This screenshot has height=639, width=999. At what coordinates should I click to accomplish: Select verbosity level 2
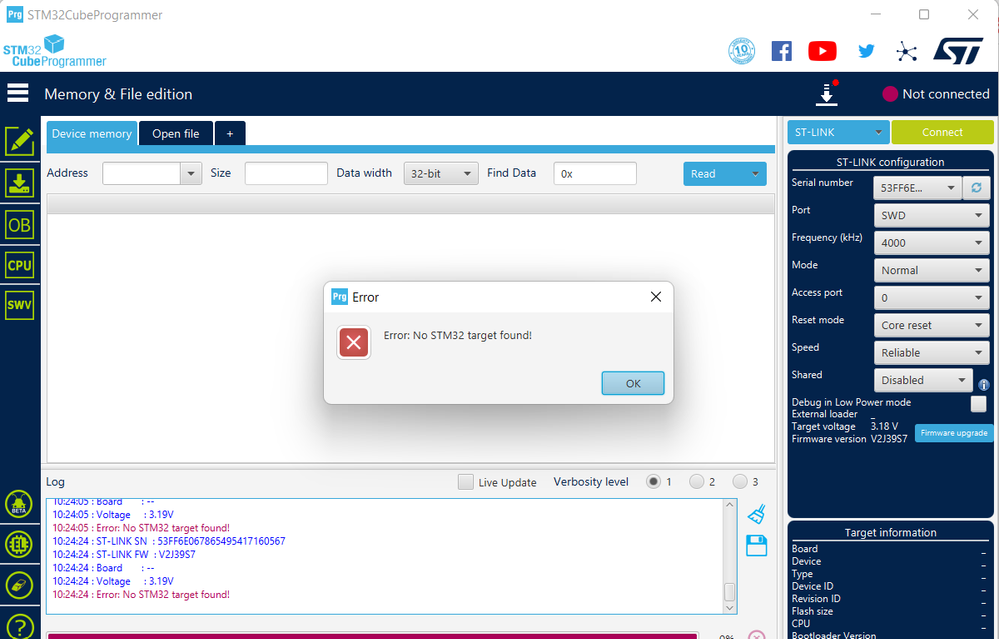(696, 482)
